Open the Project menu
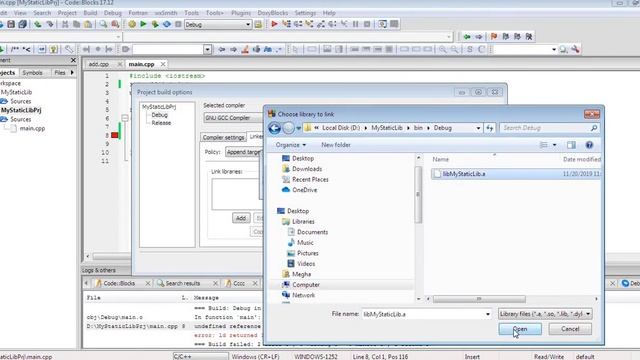Image resolution: width=640 pixels, height=360 pixels. (67, 13)
